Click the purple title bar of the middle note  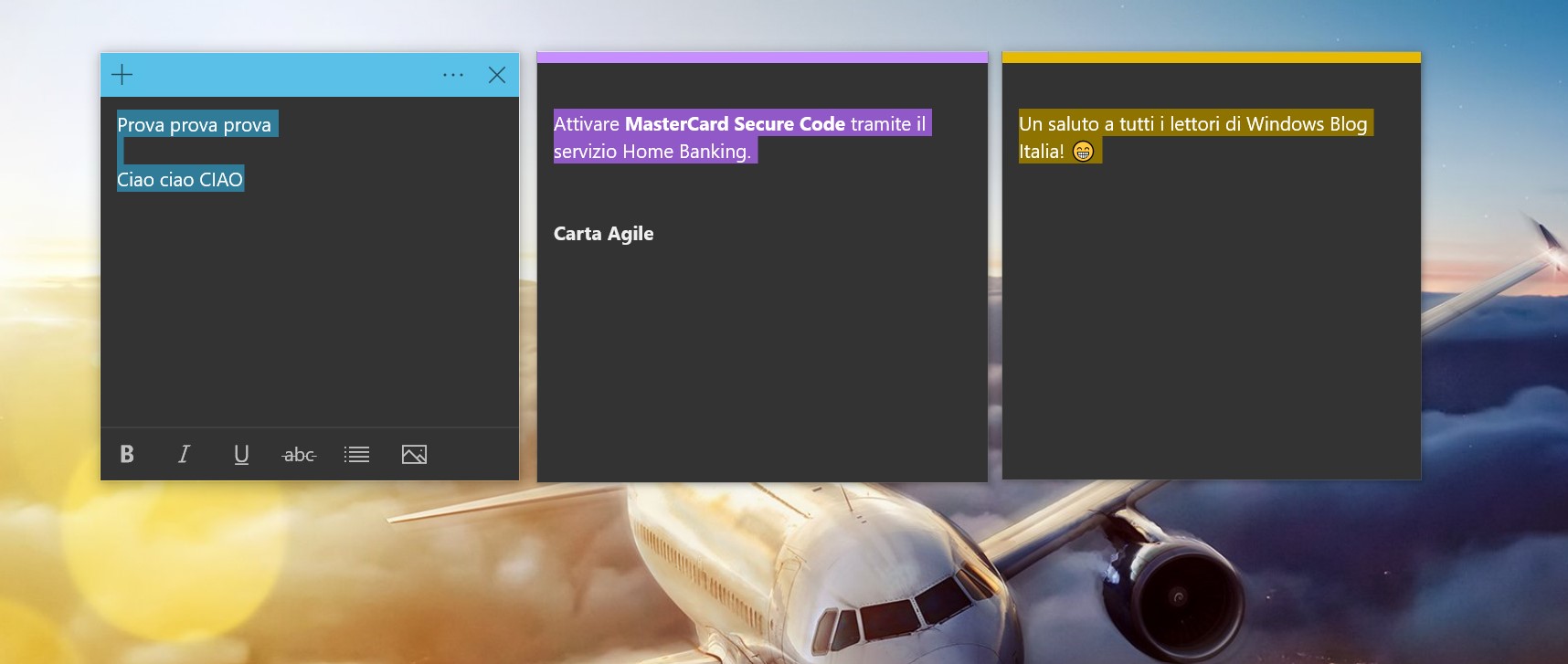coord(762,58)
